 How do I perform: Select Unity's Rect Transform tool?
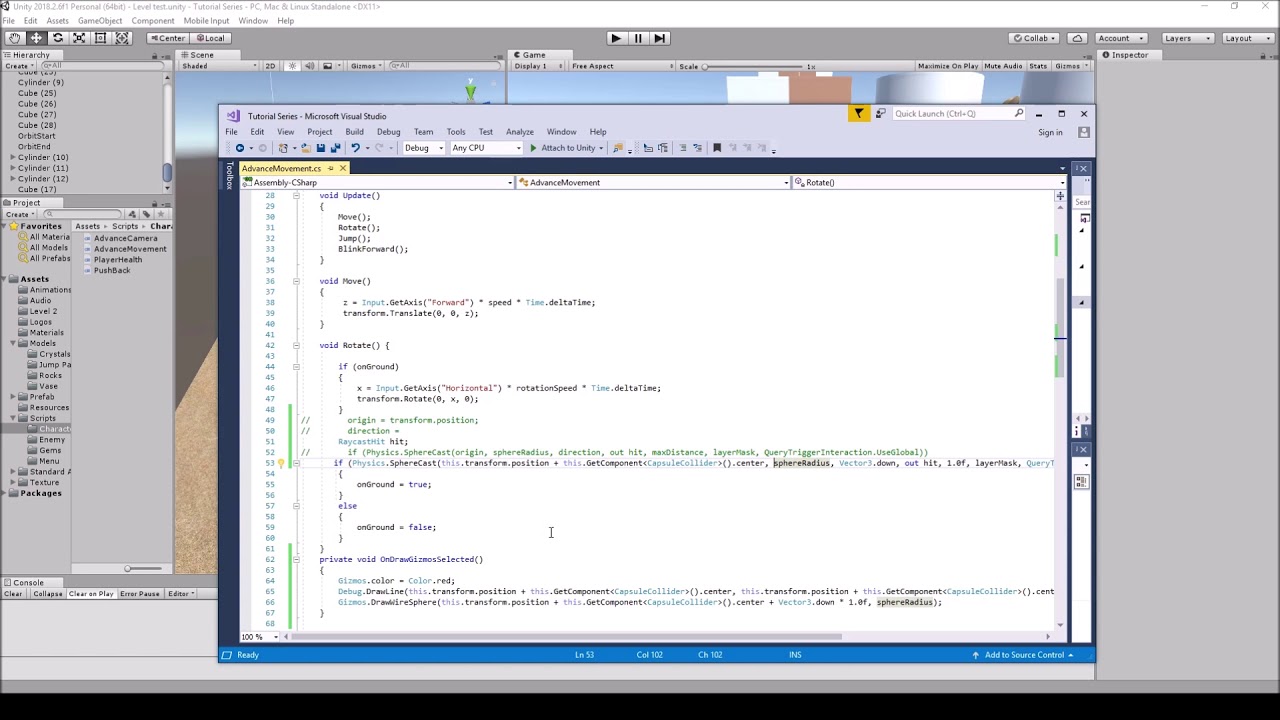click(x=100, y=38)
